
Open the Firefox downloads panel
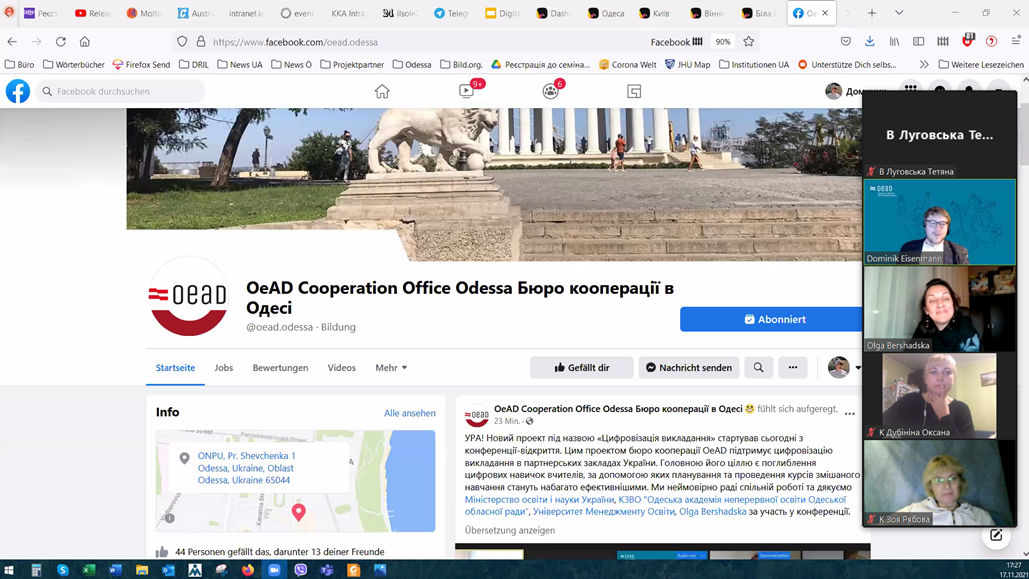coord(870,41)
